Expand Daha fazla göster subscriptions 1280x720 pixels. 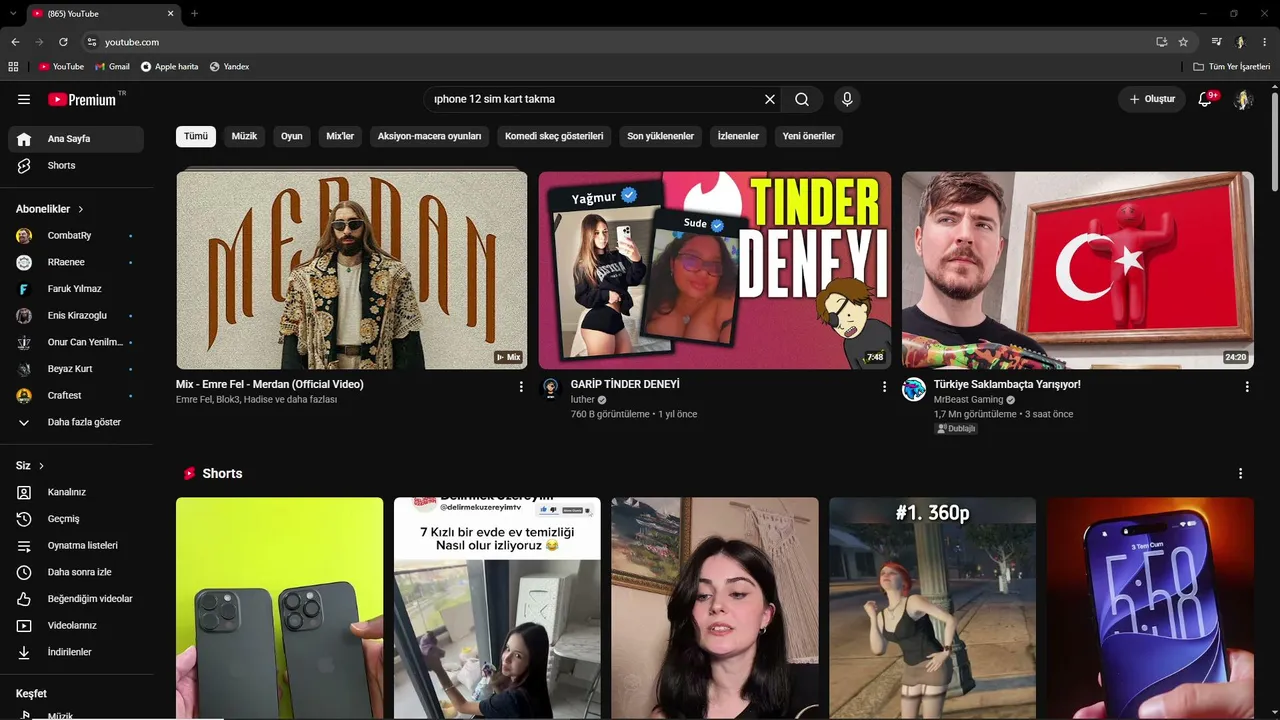pyautogui.click(x=76, y=422)
